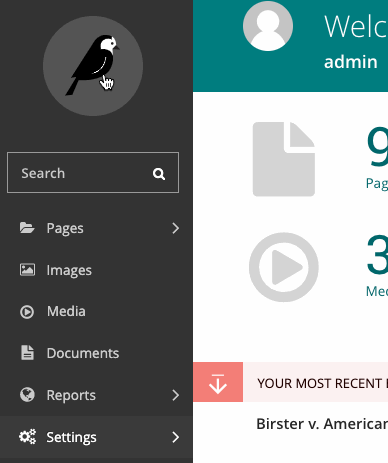Open the Pages menu item
The height and width of the screenshot is (463, 388).
(96, 228)
